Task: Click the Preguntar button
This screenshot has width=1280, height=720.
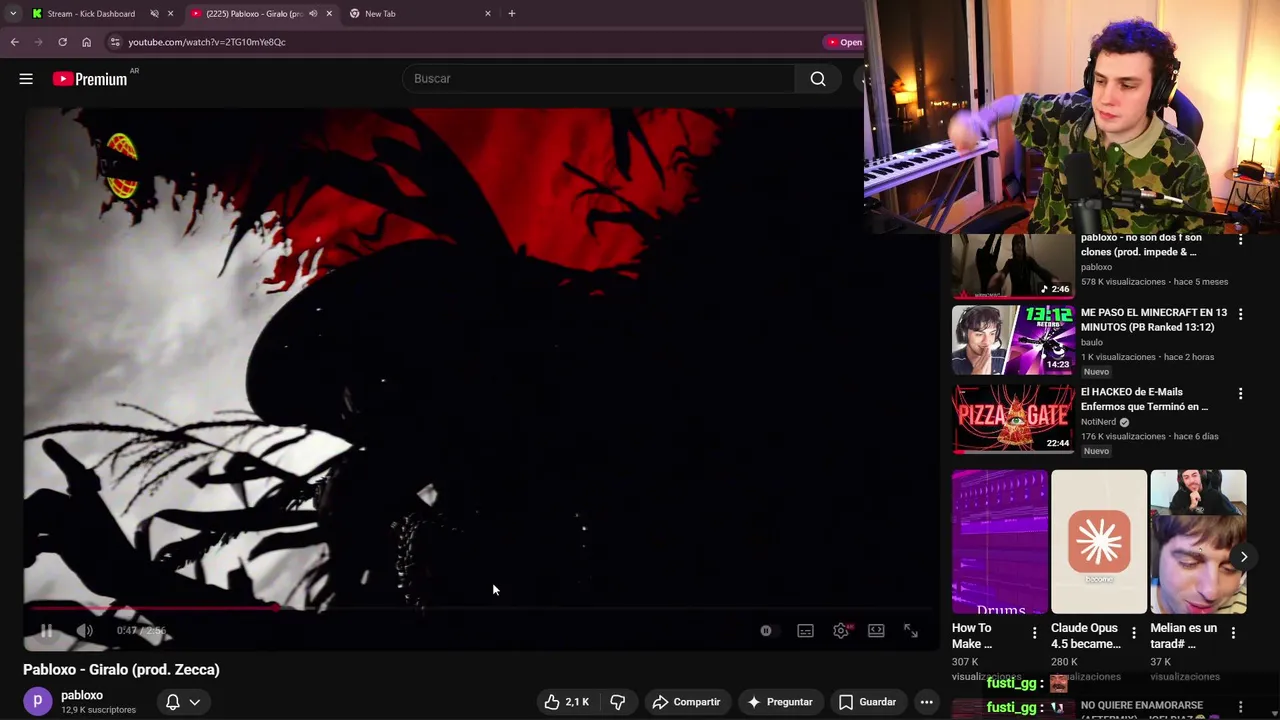Action: [779, 702]
